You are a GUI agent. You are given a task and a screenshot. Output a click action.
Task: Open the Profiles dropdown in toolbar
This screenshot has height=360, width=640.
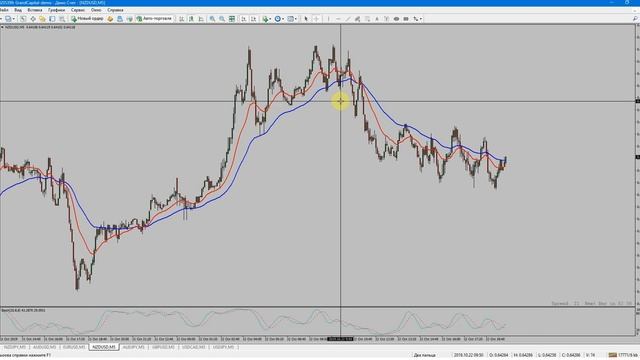pyautogui.click(x=9, y=19)
